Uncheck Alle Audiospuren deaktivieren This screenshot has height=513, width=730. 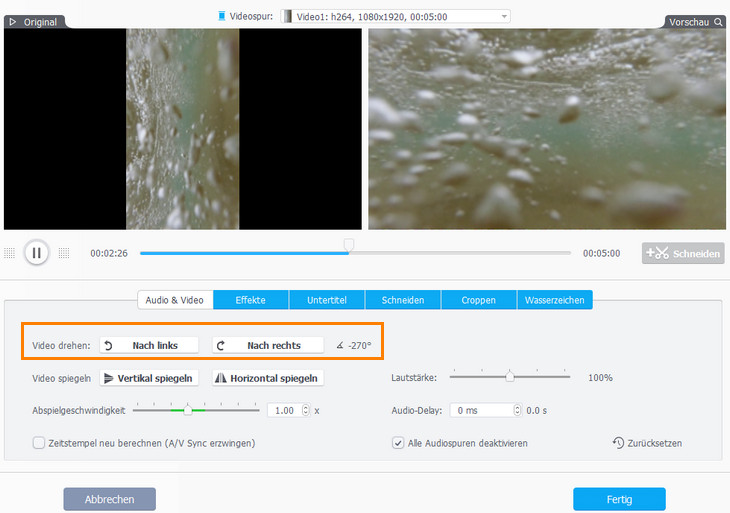click(398, 443)
